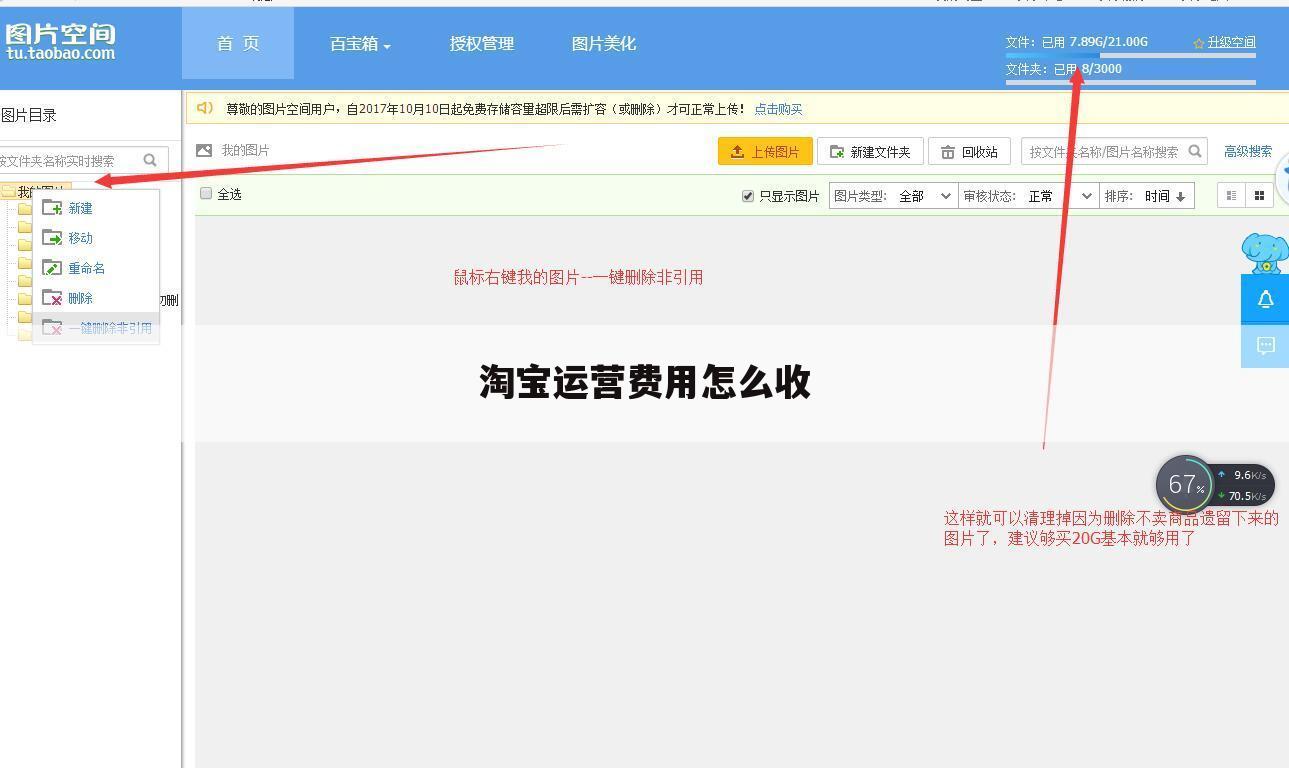Click the 升级空间 link
The height and width of the screenshot is (768, 1289).
click(1231, 42)
